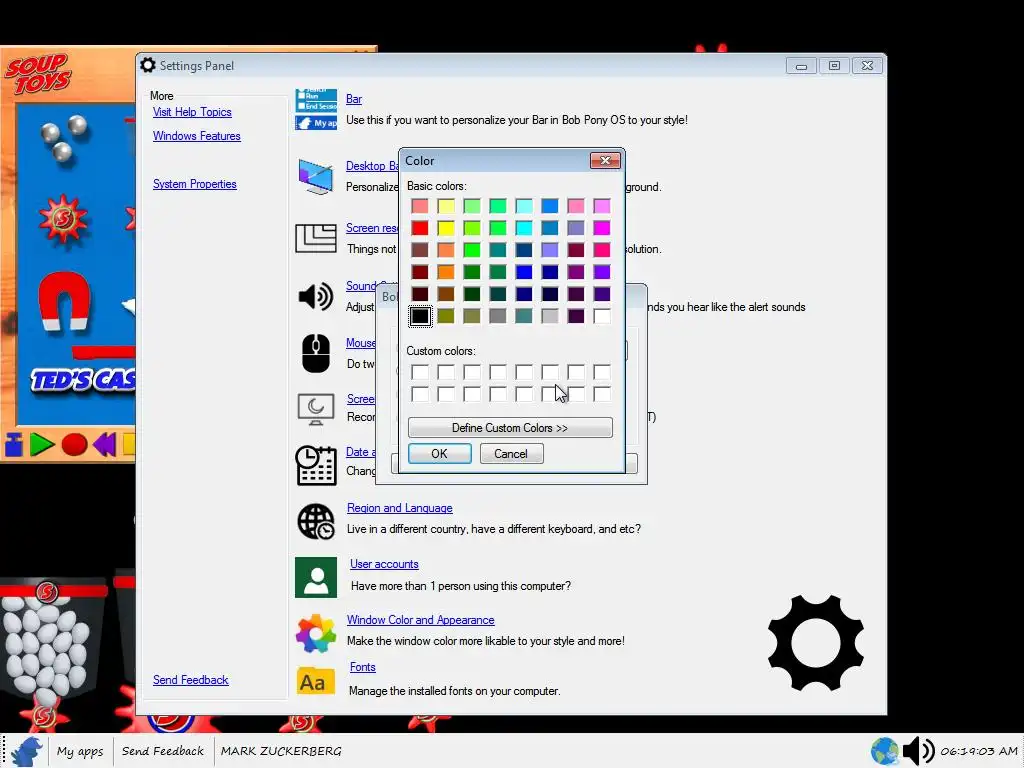Screen dimensions: 1024x768
Task: Select the magnet toy in Soup Toys
Action: click(x=64, y=301)
